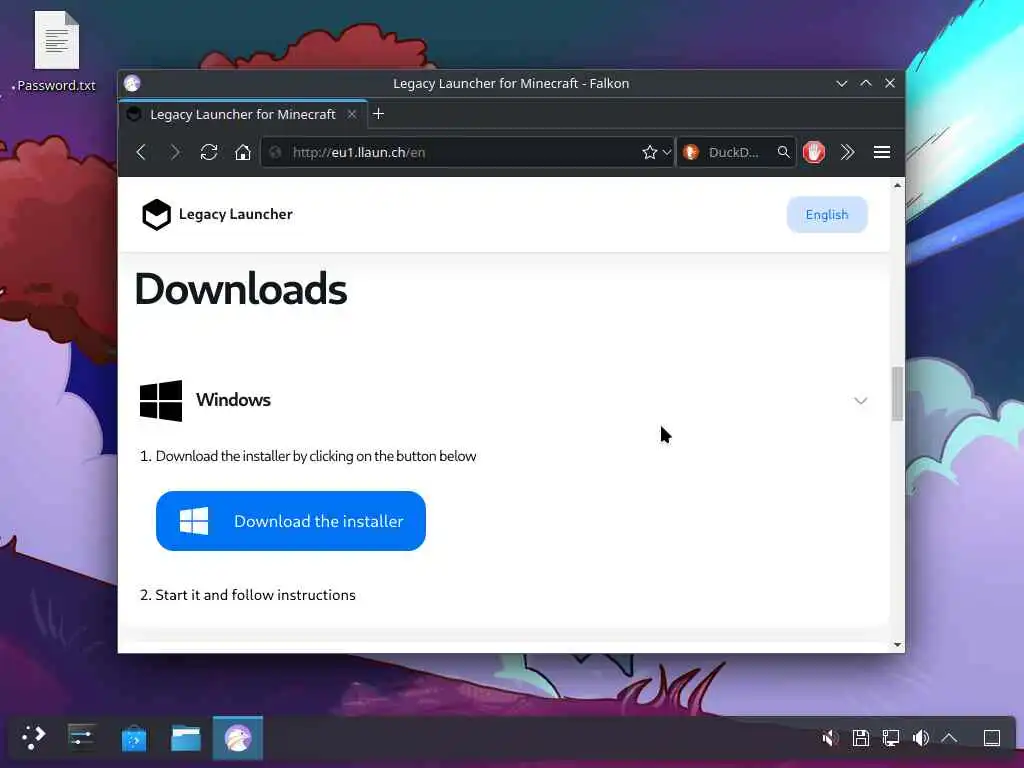Open removable devices tray icon
Screen dimensions: 1024x768
861,738
